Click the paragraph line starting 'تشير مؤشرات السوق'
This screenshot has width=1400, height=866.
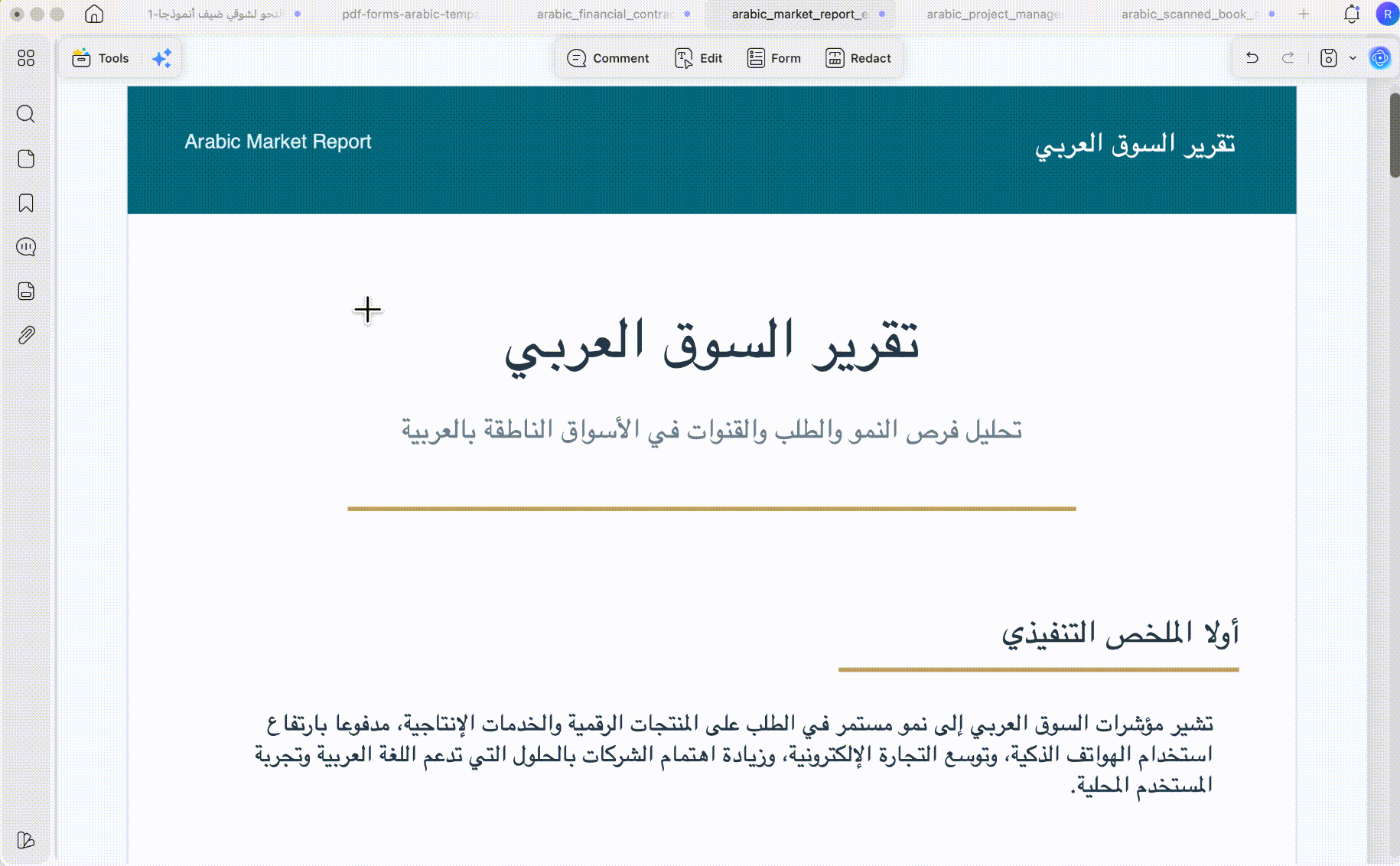coord(740,724)
